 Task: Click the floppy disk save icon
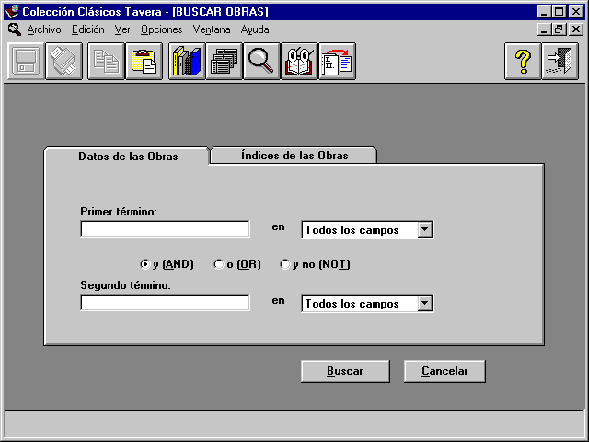click(x=26, y=61)
